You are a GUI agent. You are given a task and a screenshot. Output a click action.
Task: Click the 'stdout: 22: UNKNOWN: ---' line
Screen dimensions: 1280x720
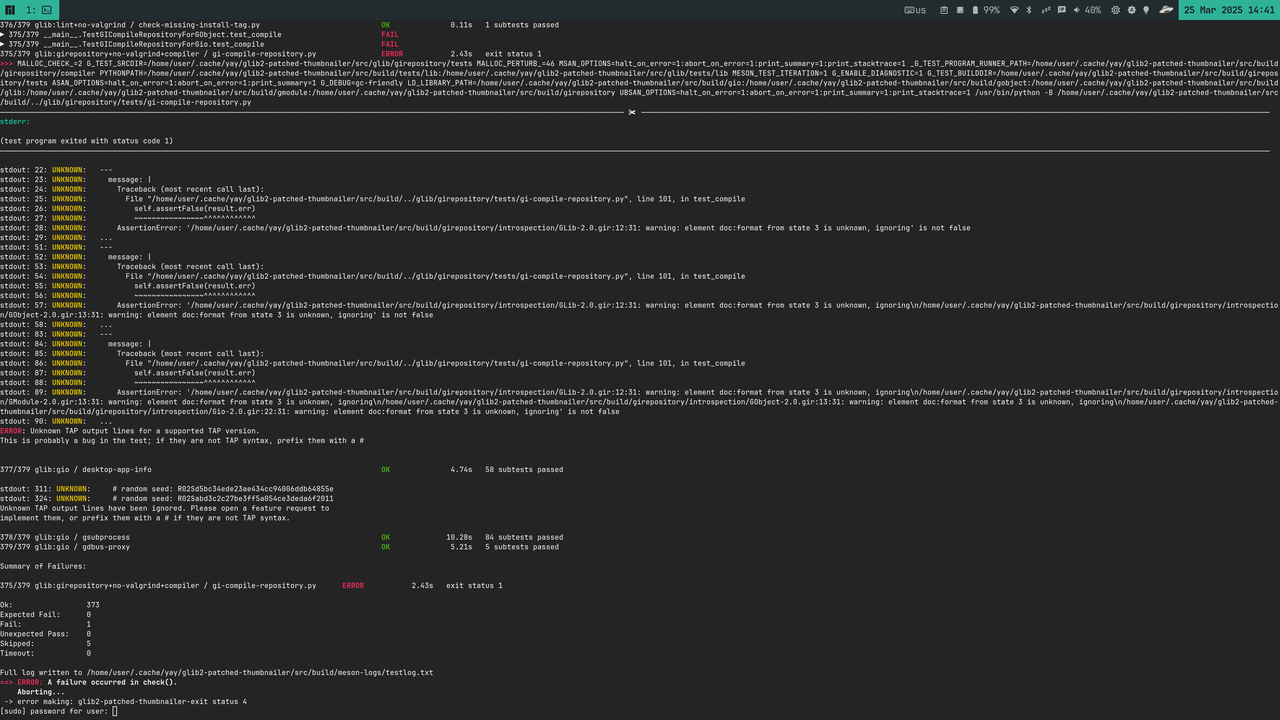tap(57, 170)
